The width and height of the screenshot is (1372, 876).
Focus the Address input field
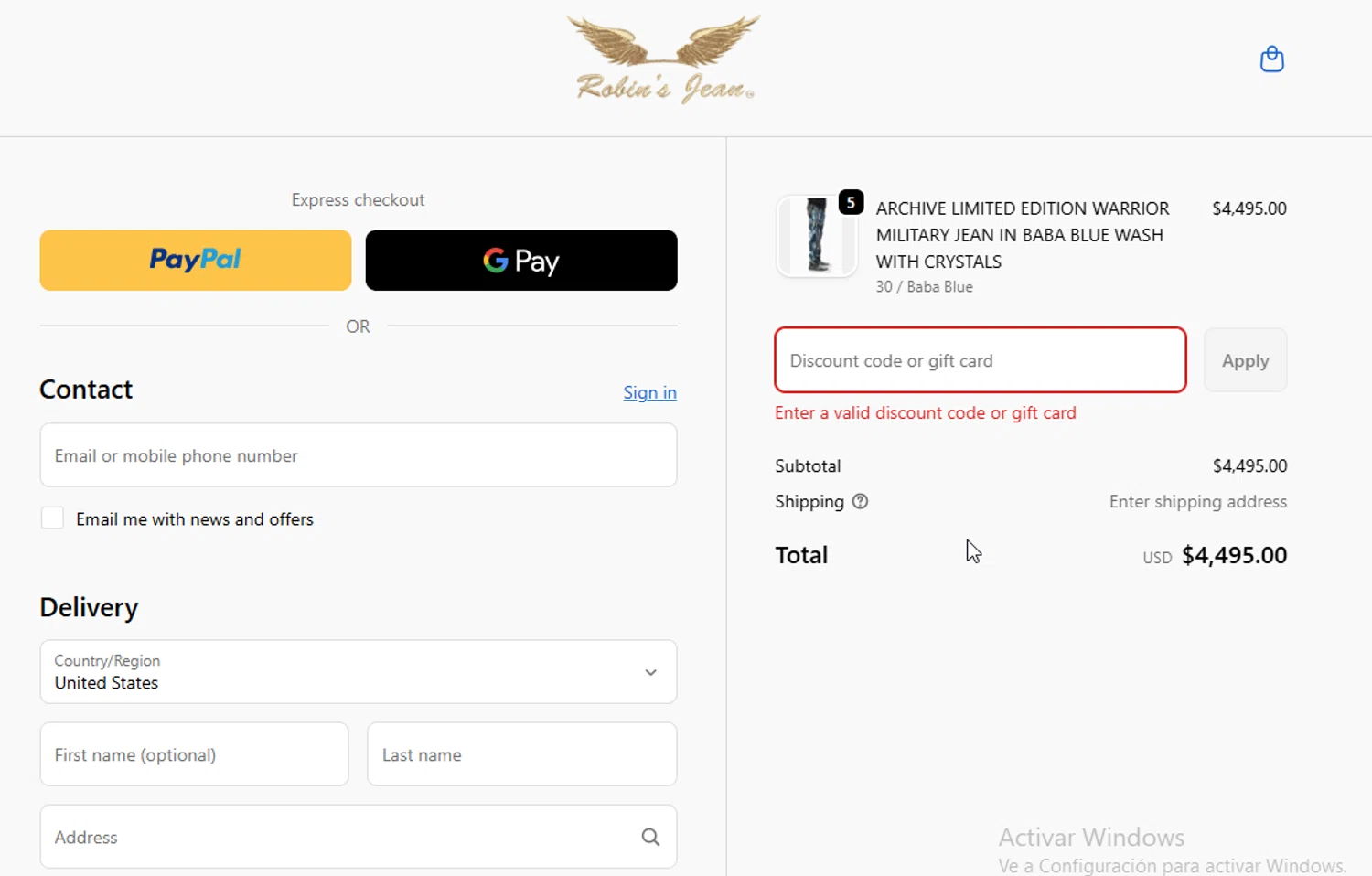point(359,837)
